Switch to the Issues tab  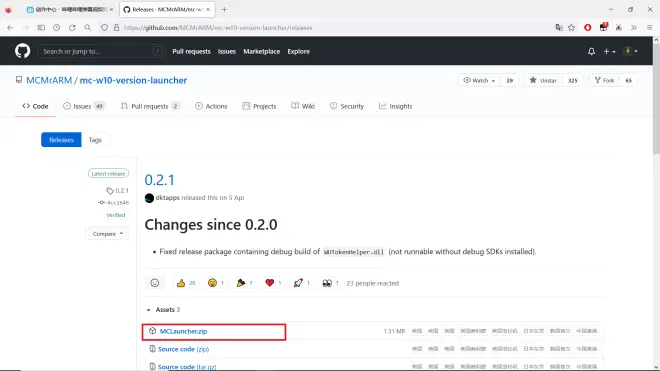pyautogui.click(x=83, y=106)
